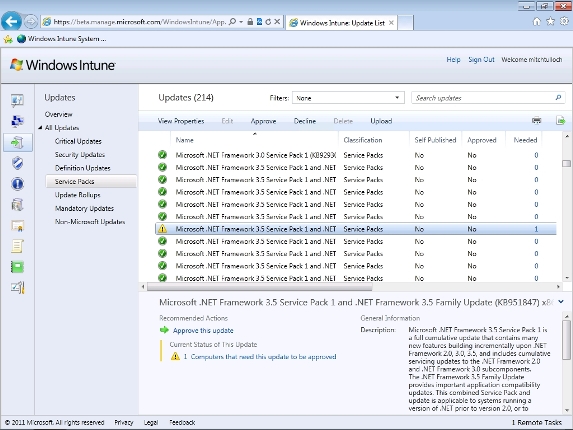
Task: Open the System Overview sidebar icon
Action: click(x=17, y=100)
